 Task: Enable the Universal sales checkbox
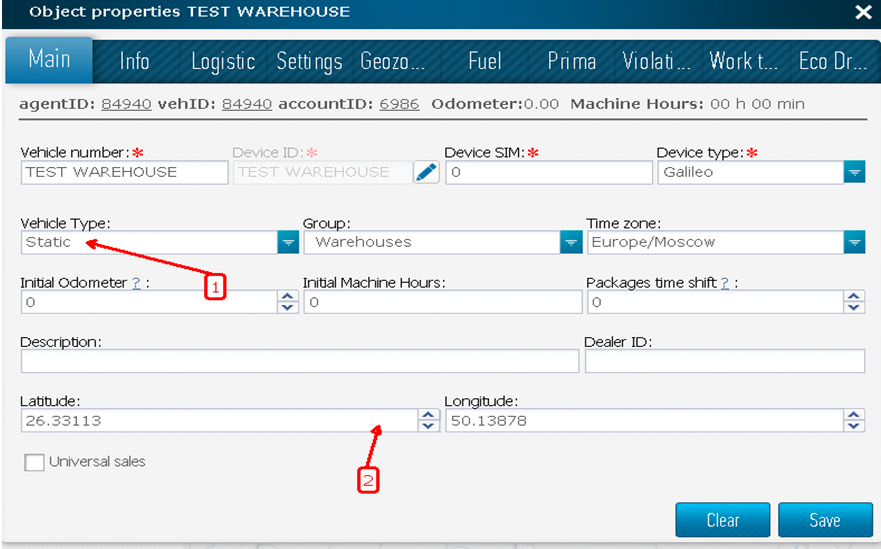35,462
